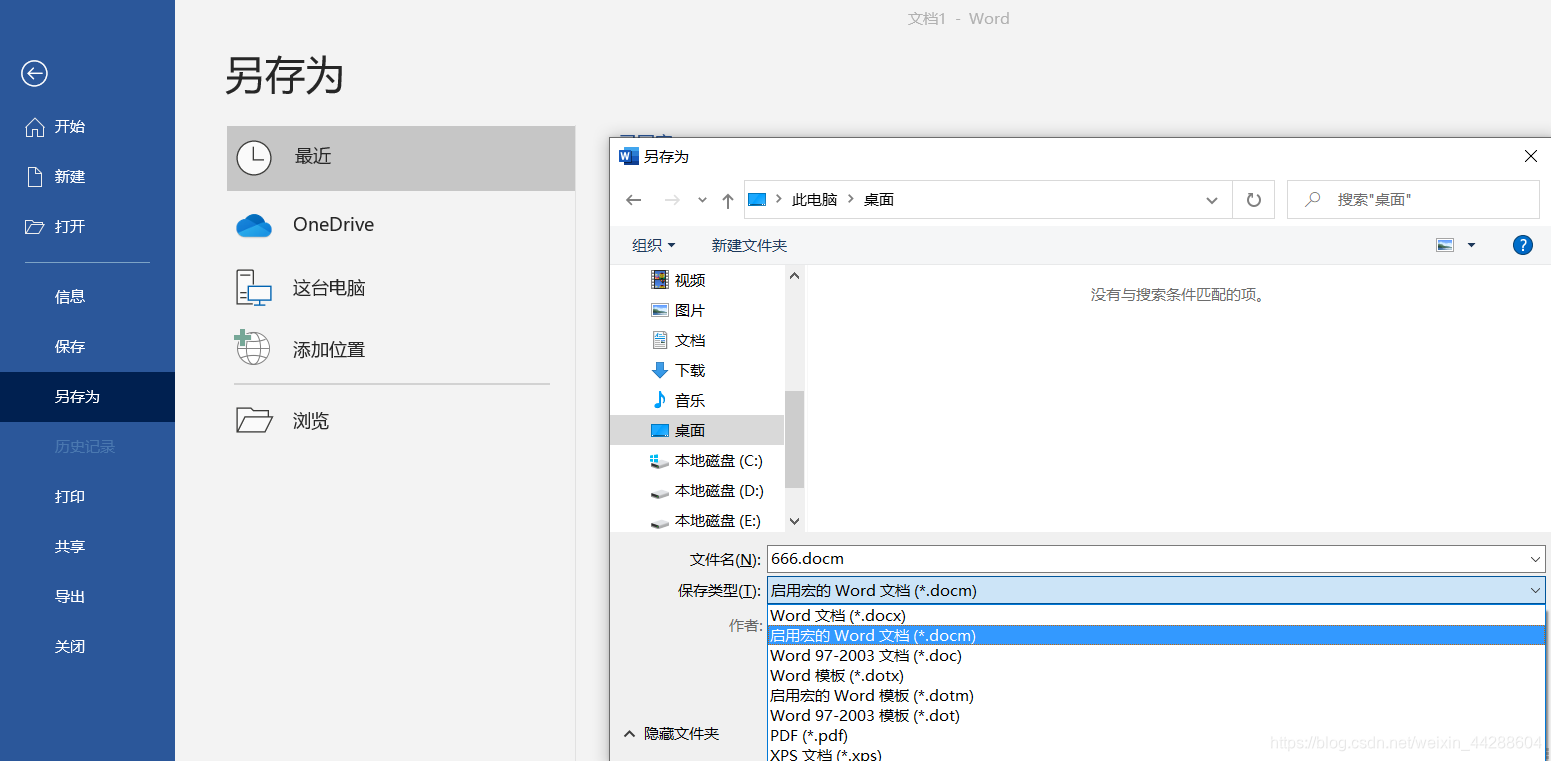
Task: Click the 这台电脑 computer icon
Action: [254, 288]
